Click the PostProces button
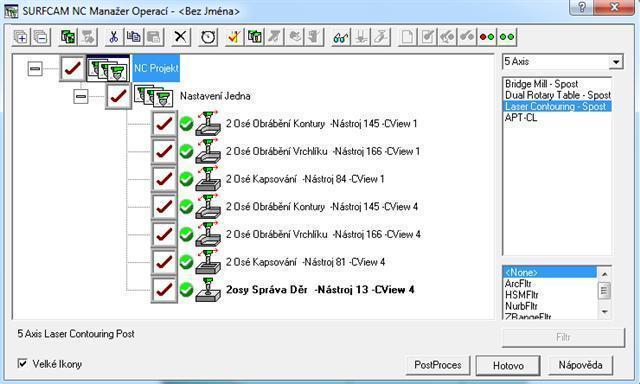Viewport: 640px width, 384px height. click(438, 365)
